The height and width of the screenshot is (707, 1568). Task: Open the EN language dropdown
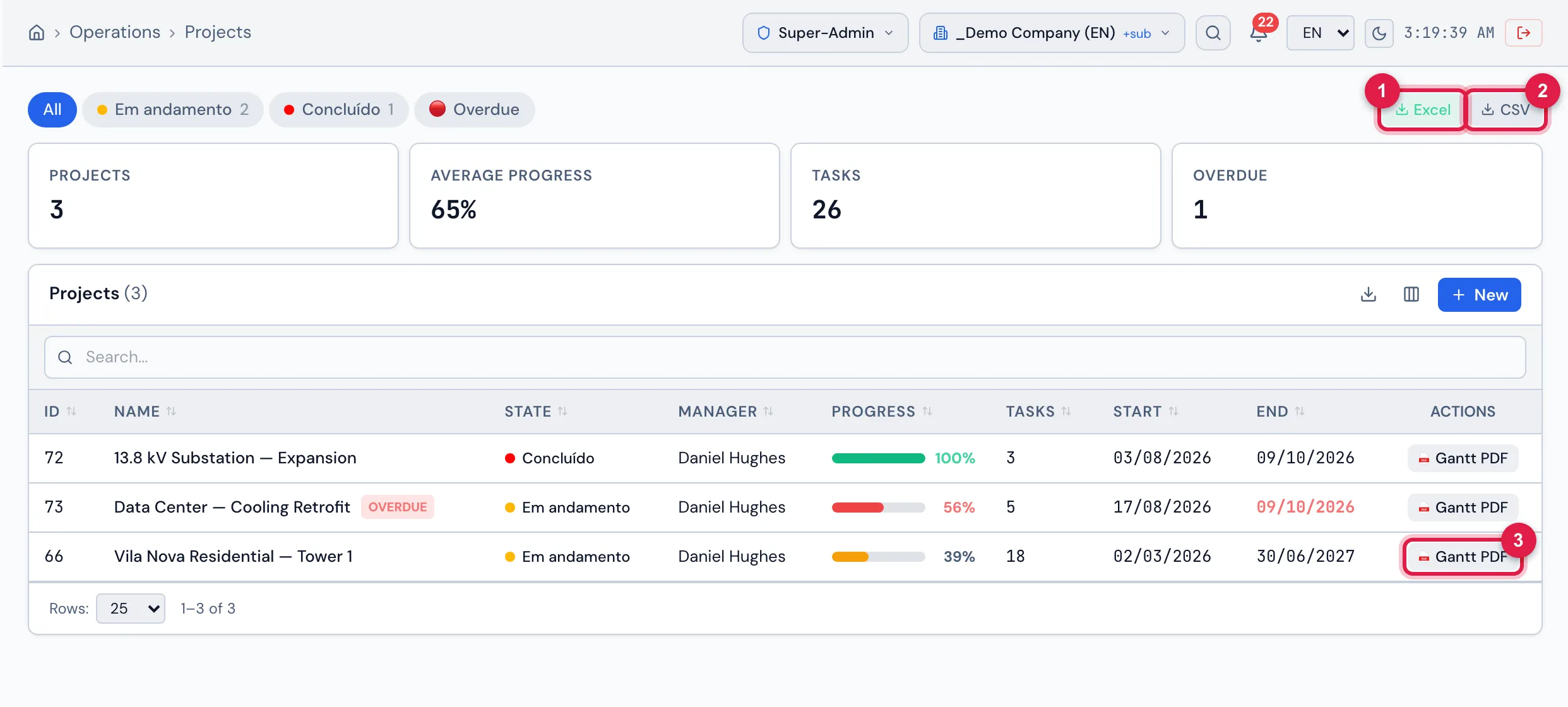pos(1320,33)
